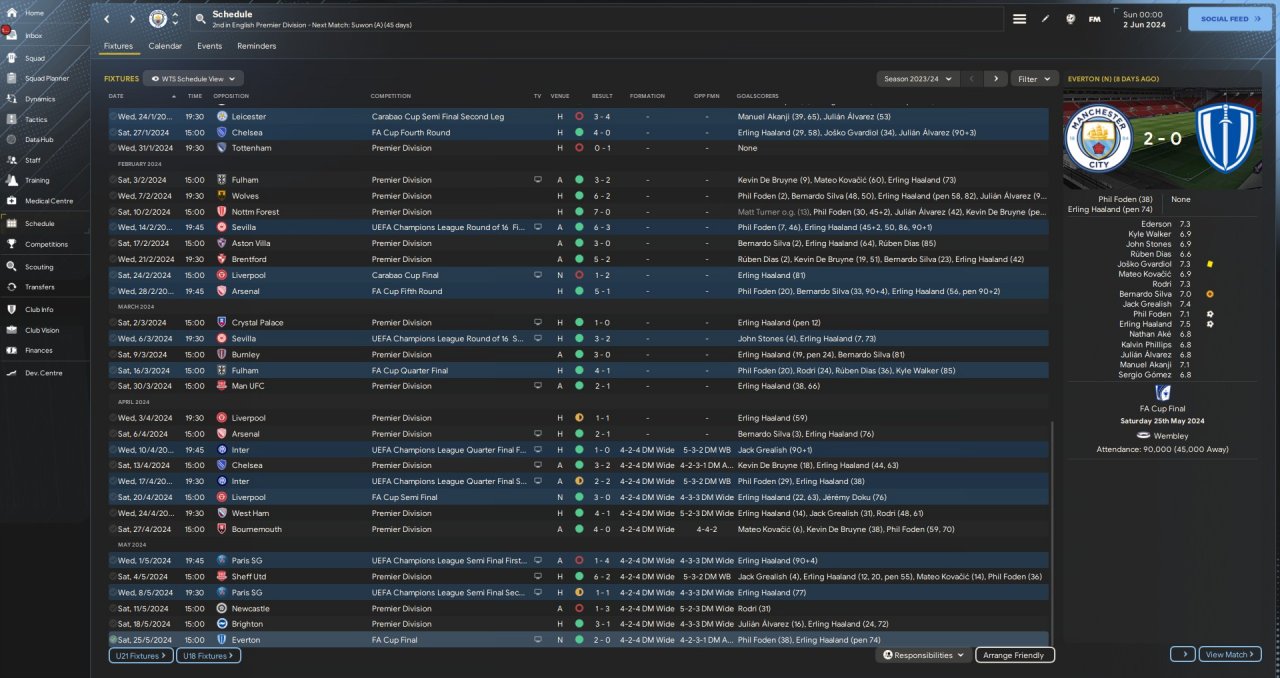
Task: Click the date Sun 2 Jun 2024
Action: click(1143, 19)
